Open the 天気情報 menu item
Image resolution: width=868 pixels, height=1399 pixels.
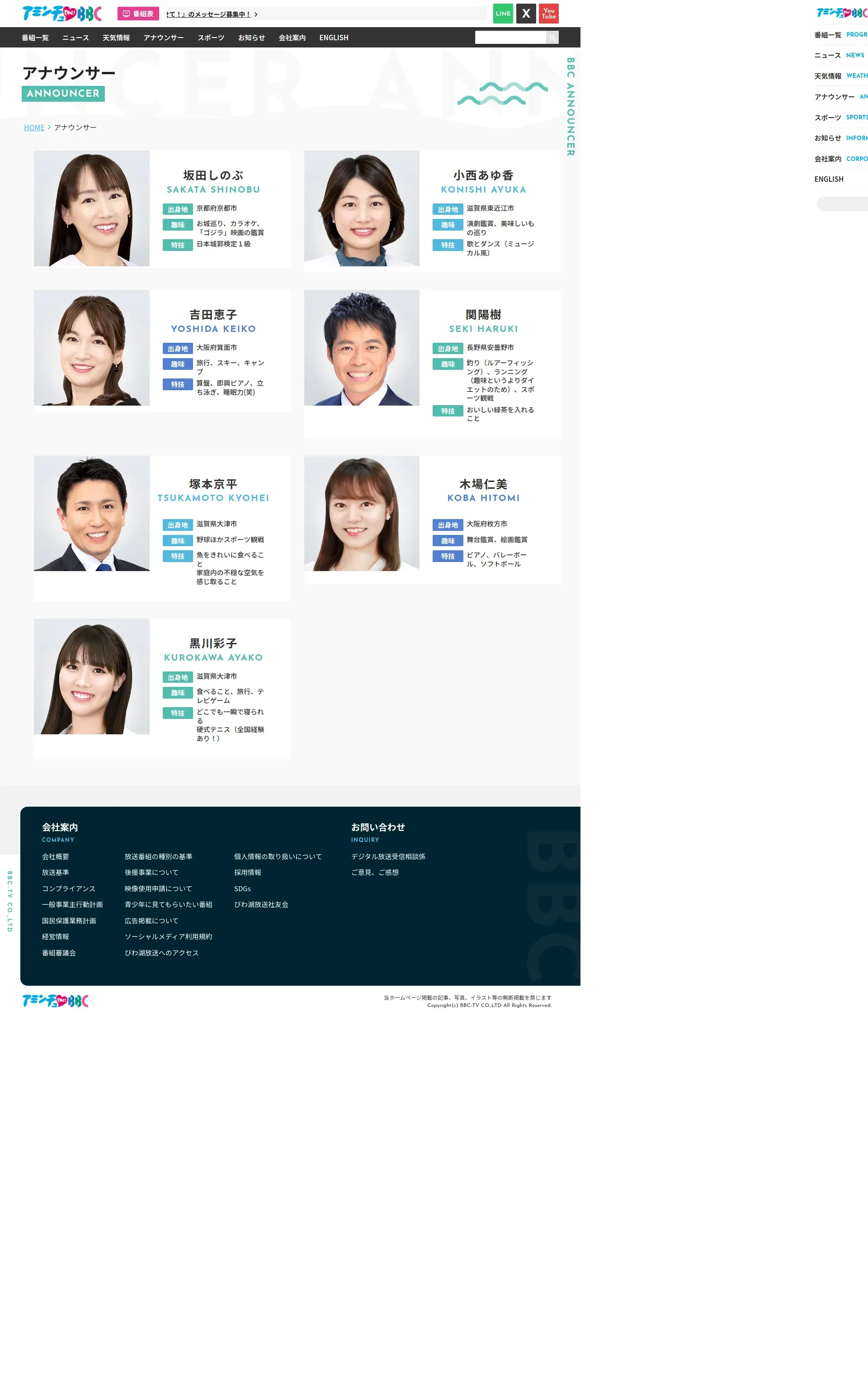click(116, 38)
